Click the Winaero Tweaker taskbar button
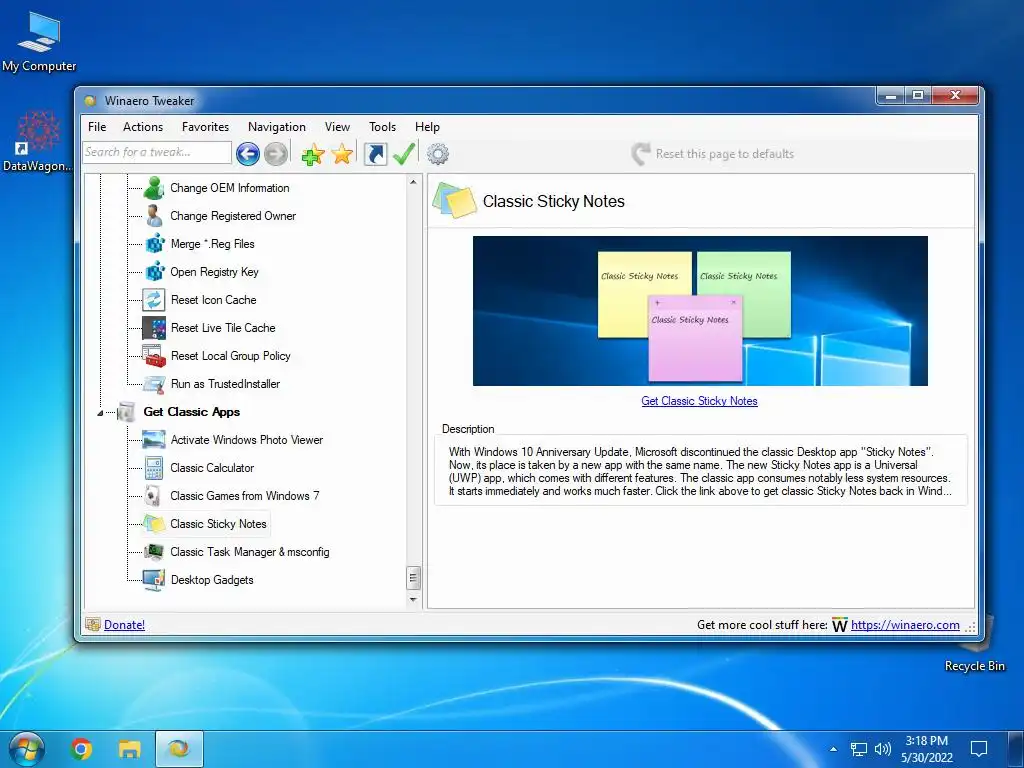 [179, 749]
